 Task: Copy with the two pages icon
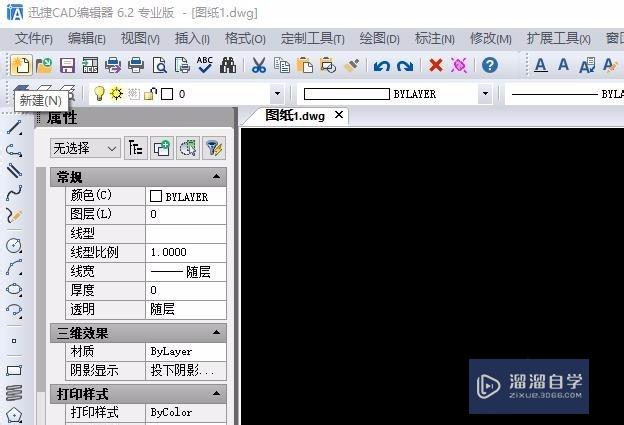coord(282,65)
